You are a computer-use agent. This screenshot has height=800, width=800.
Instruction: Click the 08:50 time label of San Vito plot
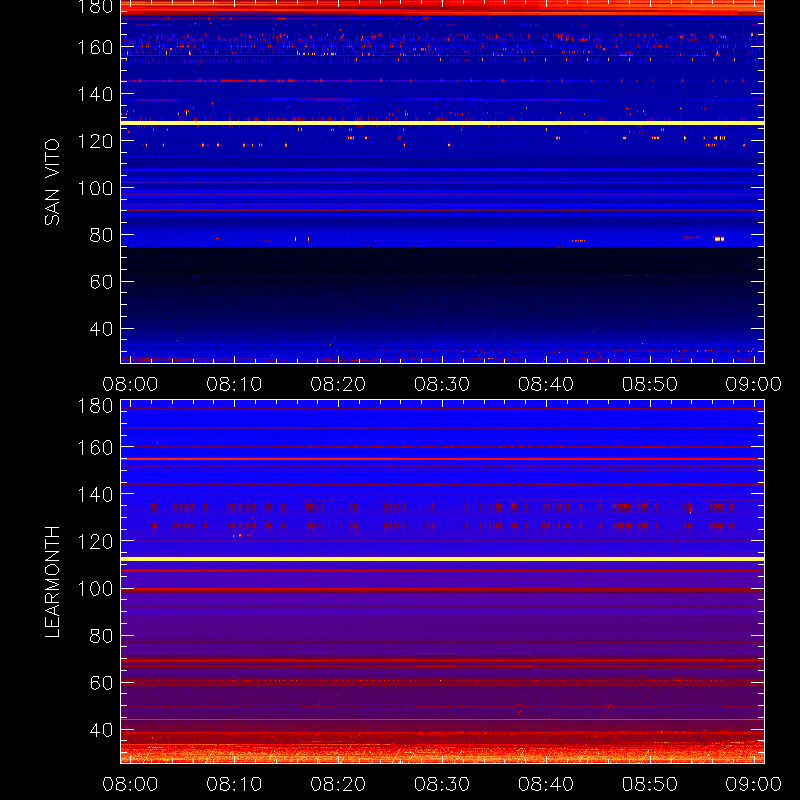pyautogui.click(x=650, y=384)
